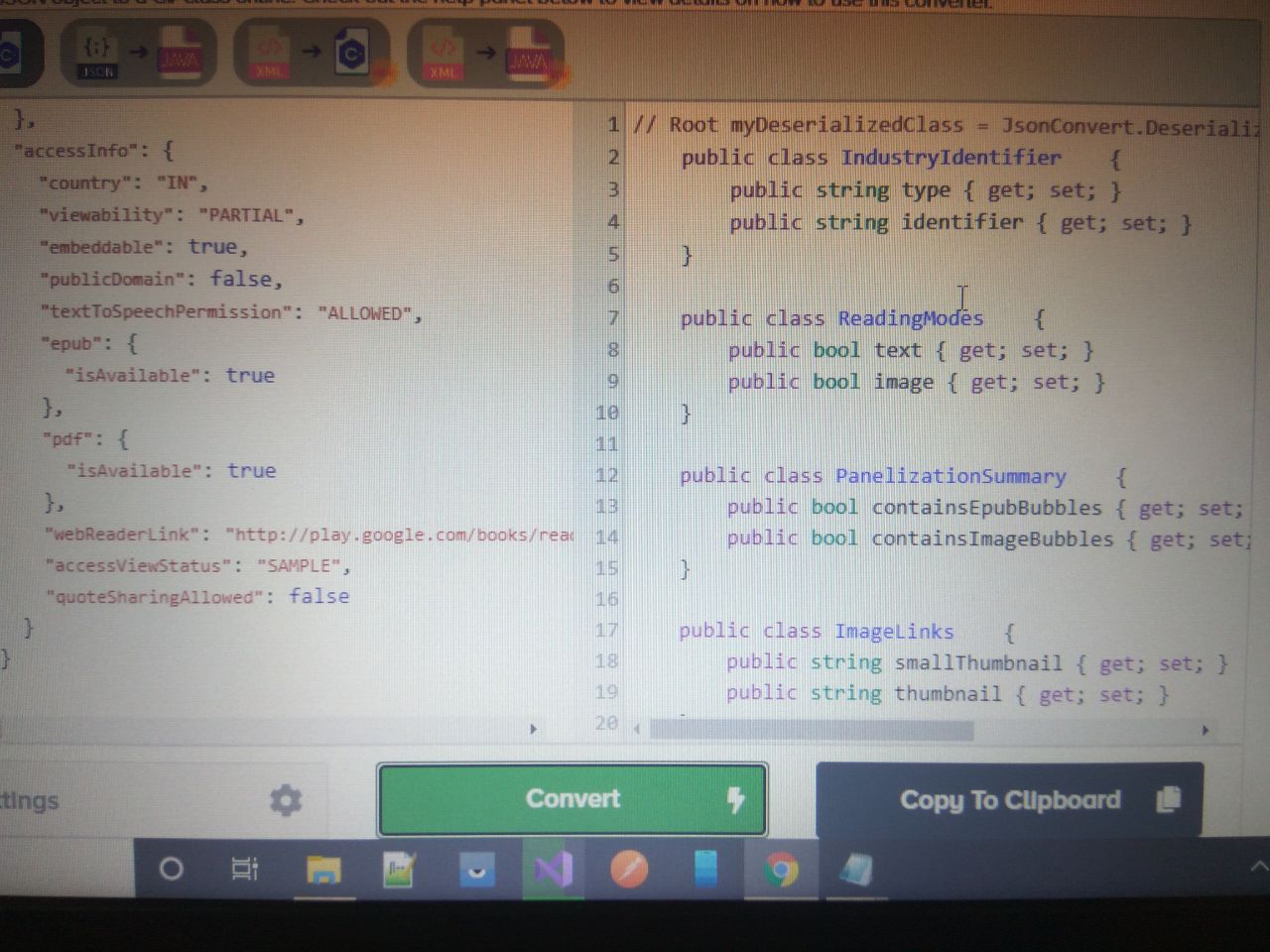Open the JSON to Java converter

139,53
